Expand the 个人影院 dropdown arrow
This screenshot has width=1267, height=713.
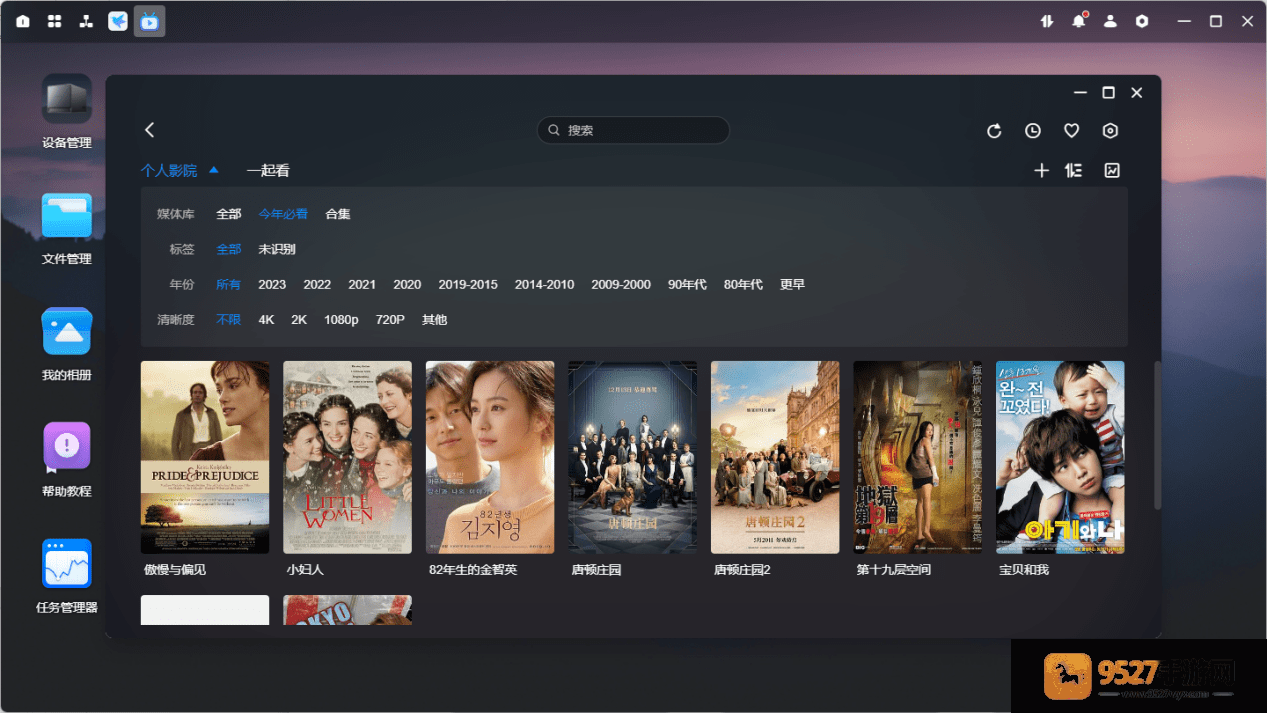[x=214, y=171]
